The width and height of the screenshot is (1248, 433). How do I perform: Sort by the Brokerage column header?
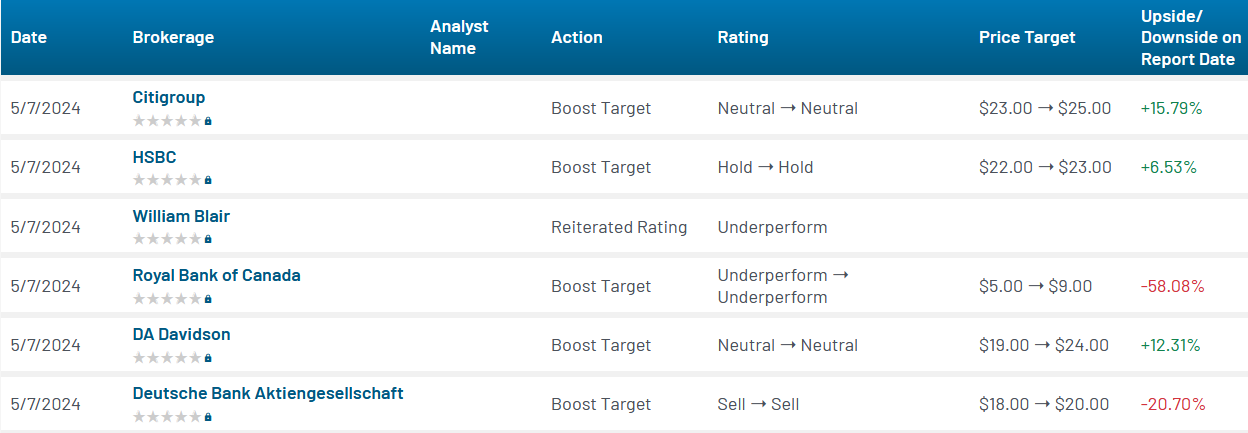click(x=173, y=38)
